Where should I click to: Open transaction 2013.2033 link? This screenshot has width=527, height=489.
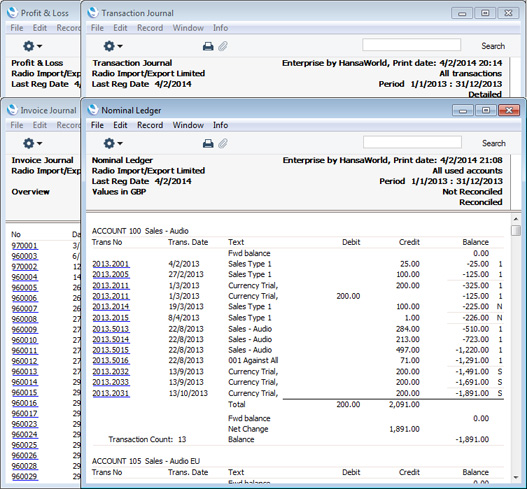point(111,382)
